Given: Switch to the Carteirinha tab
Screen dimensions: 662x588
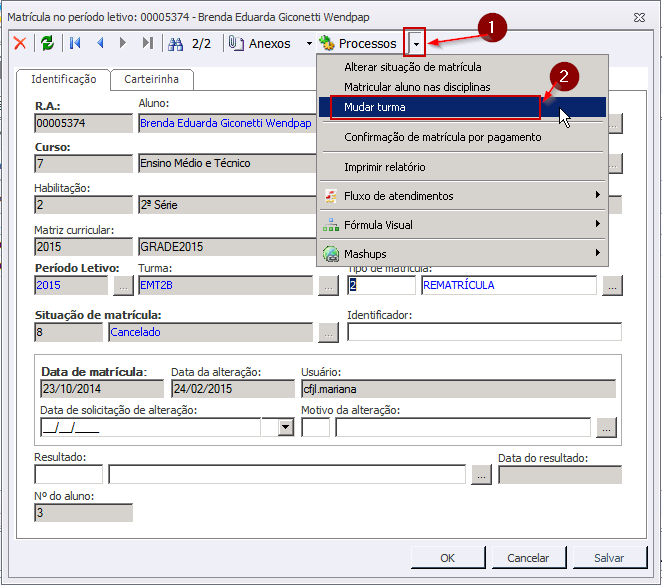Looking at the screenshot, I should click(151, 79).
